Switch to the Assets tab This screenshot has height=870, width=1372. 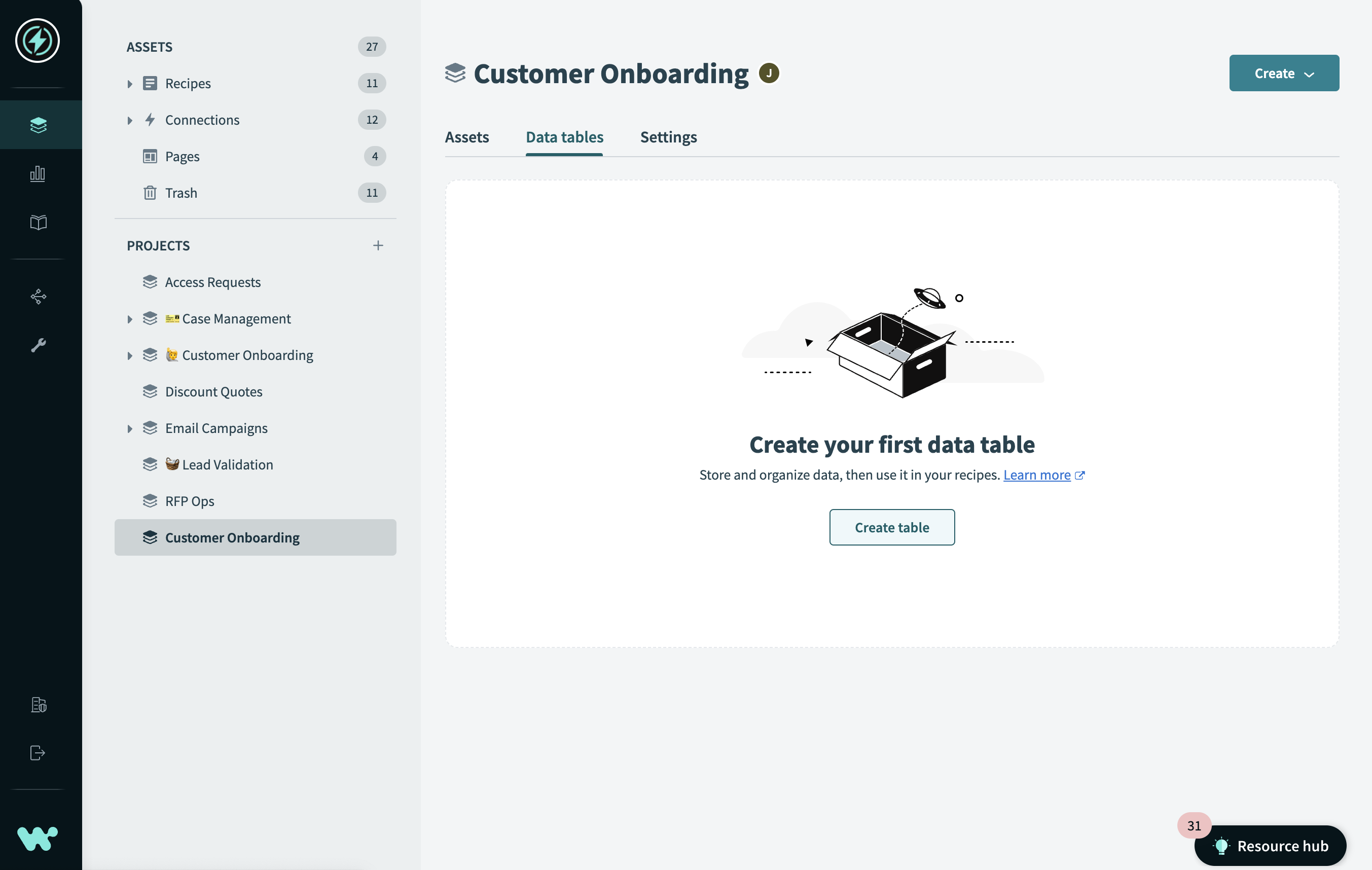point(466,137)
